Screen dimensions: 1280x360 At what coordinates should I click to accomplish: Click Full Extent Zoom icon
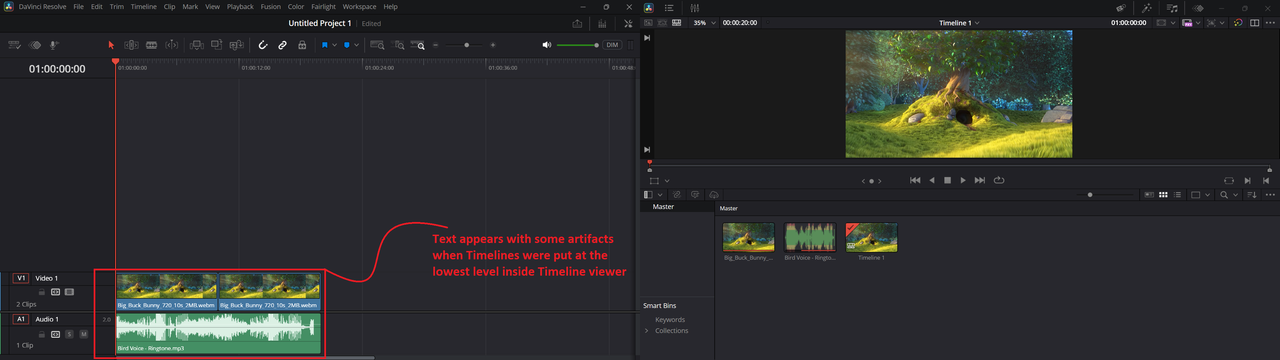tap(377, 45)
